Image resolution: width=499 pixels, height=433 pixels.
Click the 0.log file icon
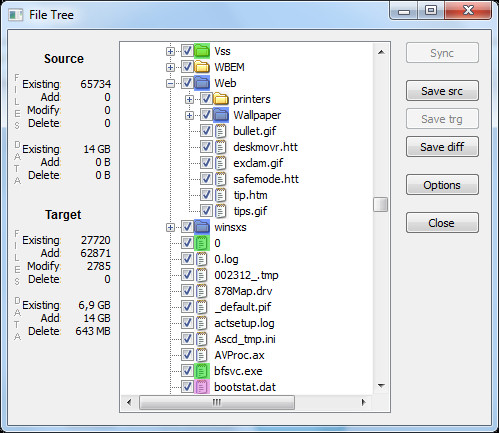(x=201, y=259)
